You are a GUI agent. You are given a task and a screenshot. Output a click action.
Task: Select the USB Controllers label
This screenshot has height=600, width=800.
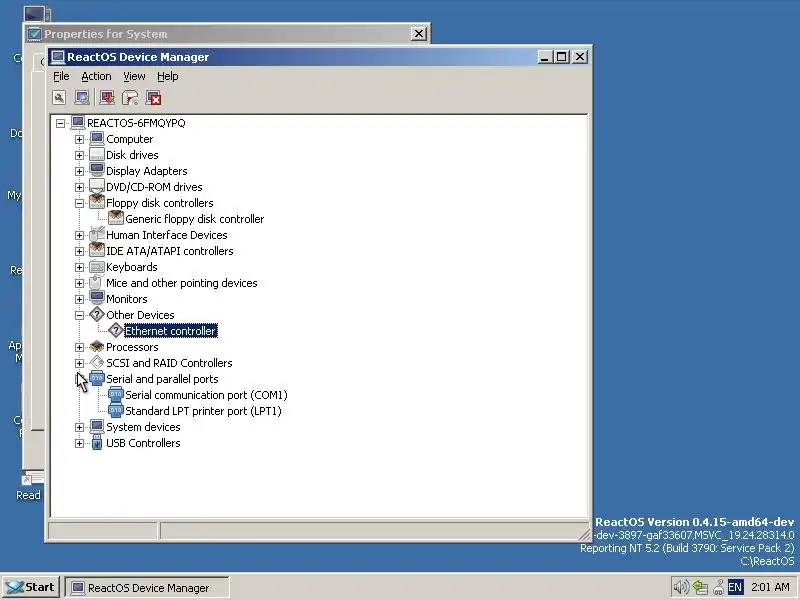click(x=143, y=443)
